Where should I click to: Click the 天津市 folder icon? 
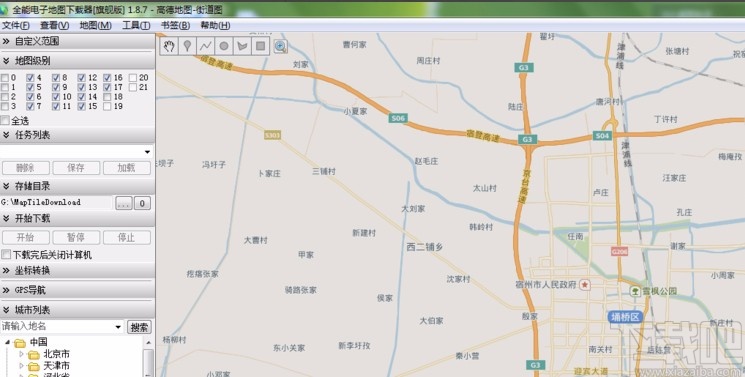[x=33, y=366]
